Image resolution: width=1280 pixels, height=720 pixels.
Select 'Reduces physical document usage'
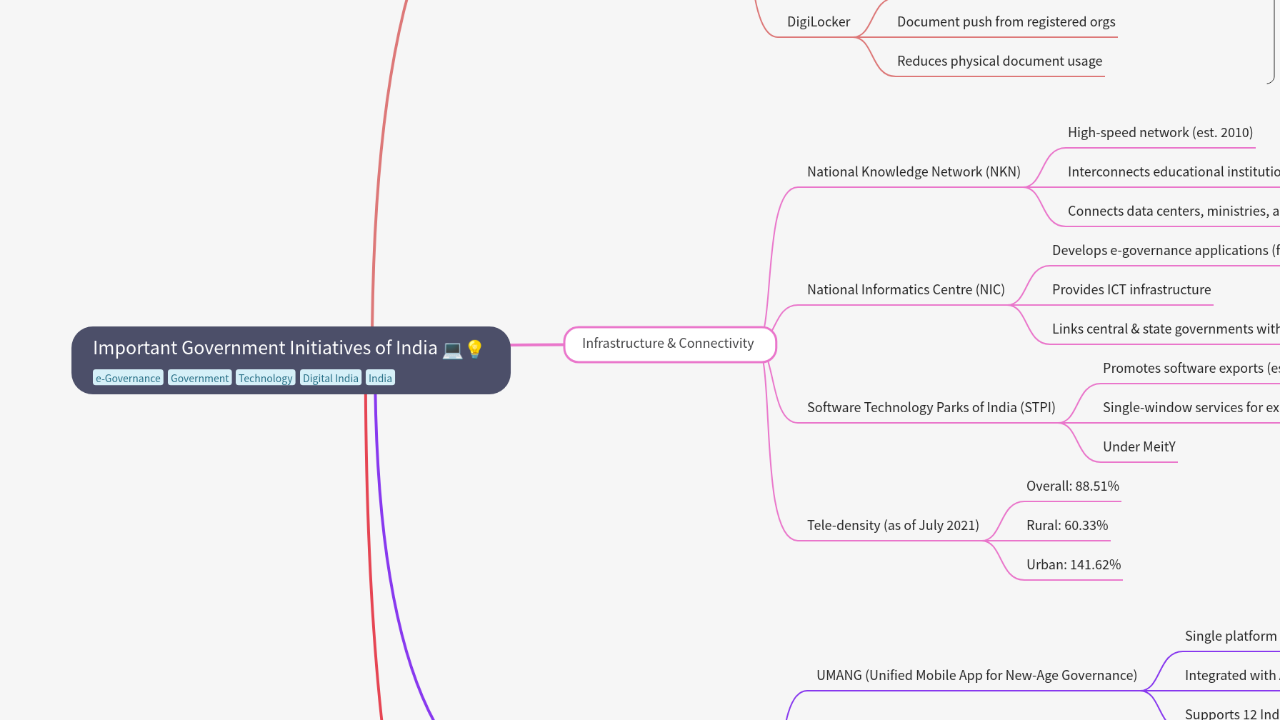pyautogui.click(x=999, y=61)
